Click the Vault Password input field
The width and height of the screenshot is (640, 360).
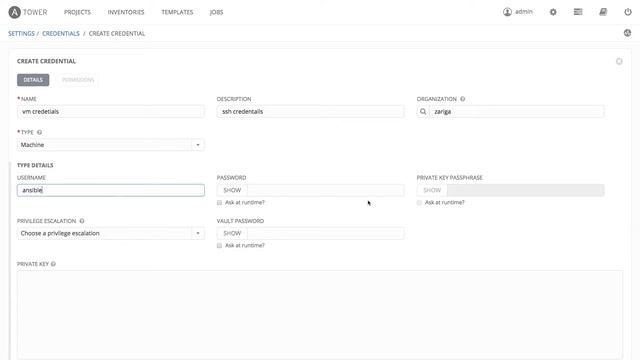[326, 233]
